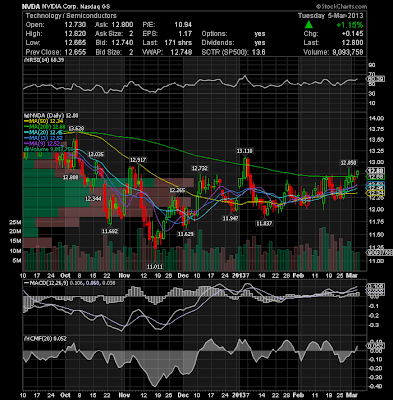
Task: Click the NVDA (Daily) legend label
Action: [51, 116]
